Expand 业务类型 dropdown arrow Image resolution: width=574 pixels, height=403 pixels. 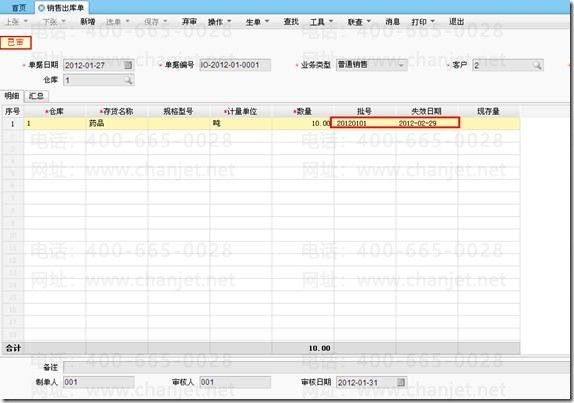[x=401, y=65]
